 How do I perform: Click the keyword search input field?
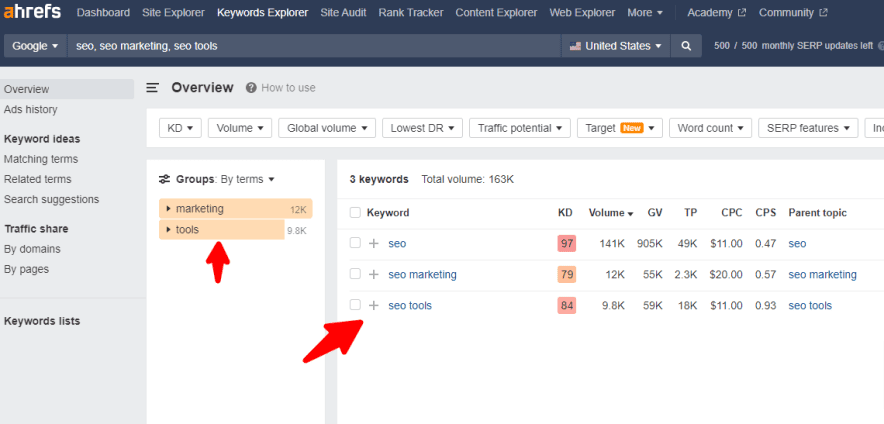click(x=312, y=46)
